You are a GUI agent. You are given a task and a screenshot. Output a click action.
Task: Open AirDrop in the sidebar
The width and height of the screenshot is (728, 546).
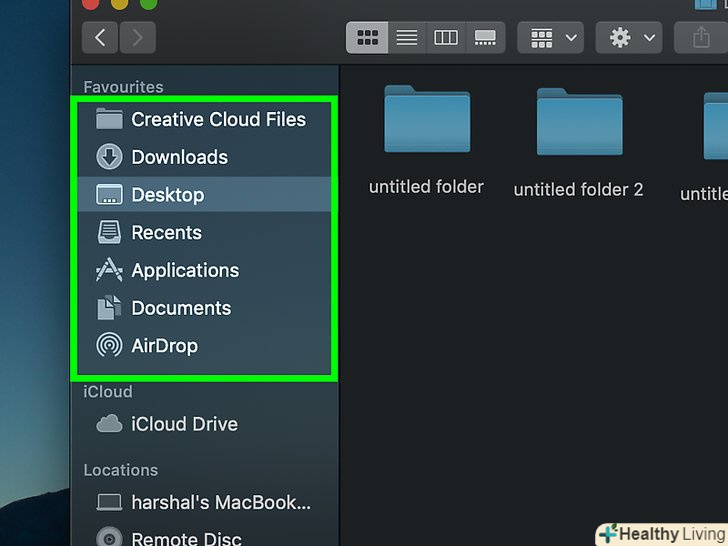click(x=204, y=345)
